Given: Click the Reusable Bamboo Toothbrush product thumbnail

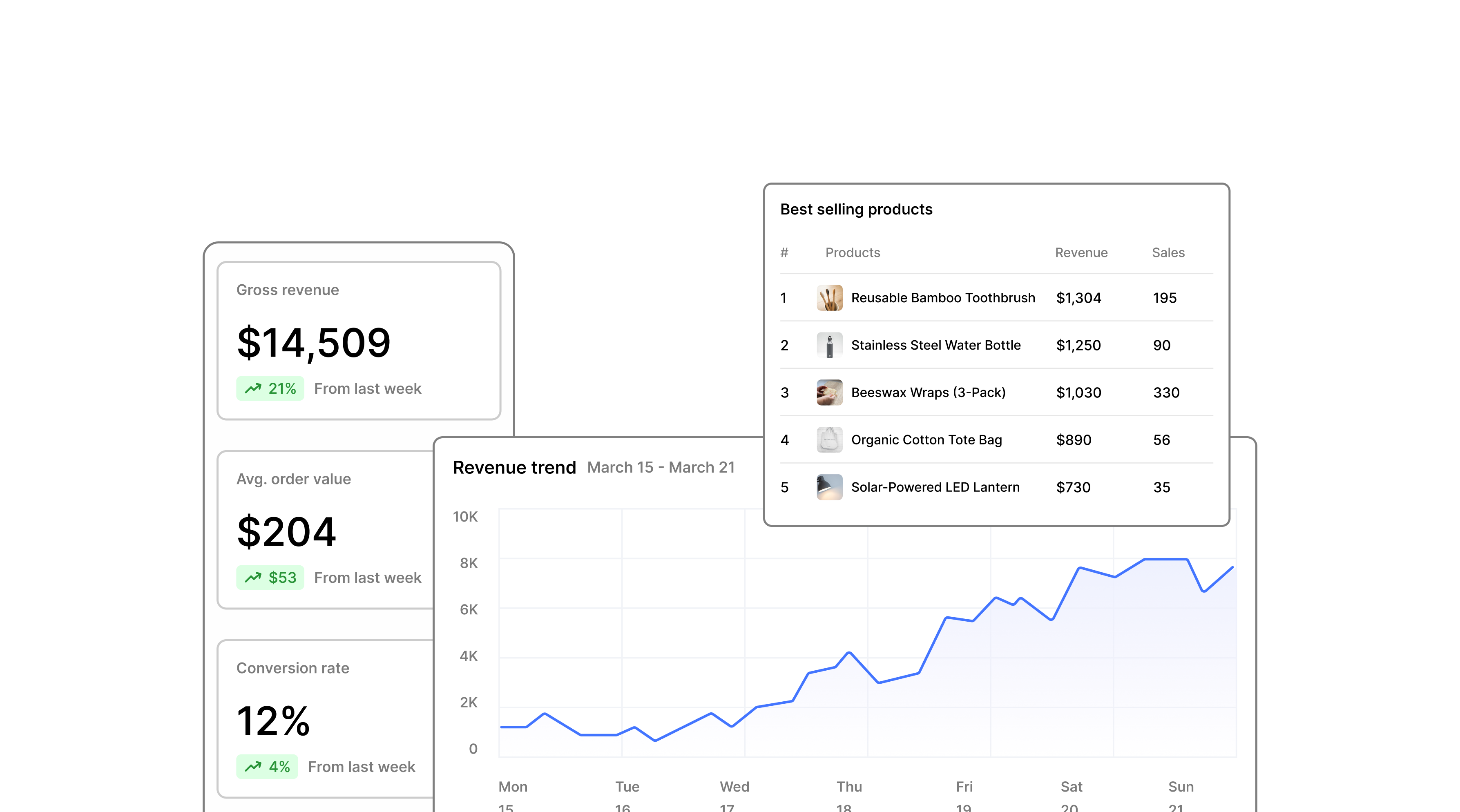Looking at the screenshot, I should click(x=829, y=298).
